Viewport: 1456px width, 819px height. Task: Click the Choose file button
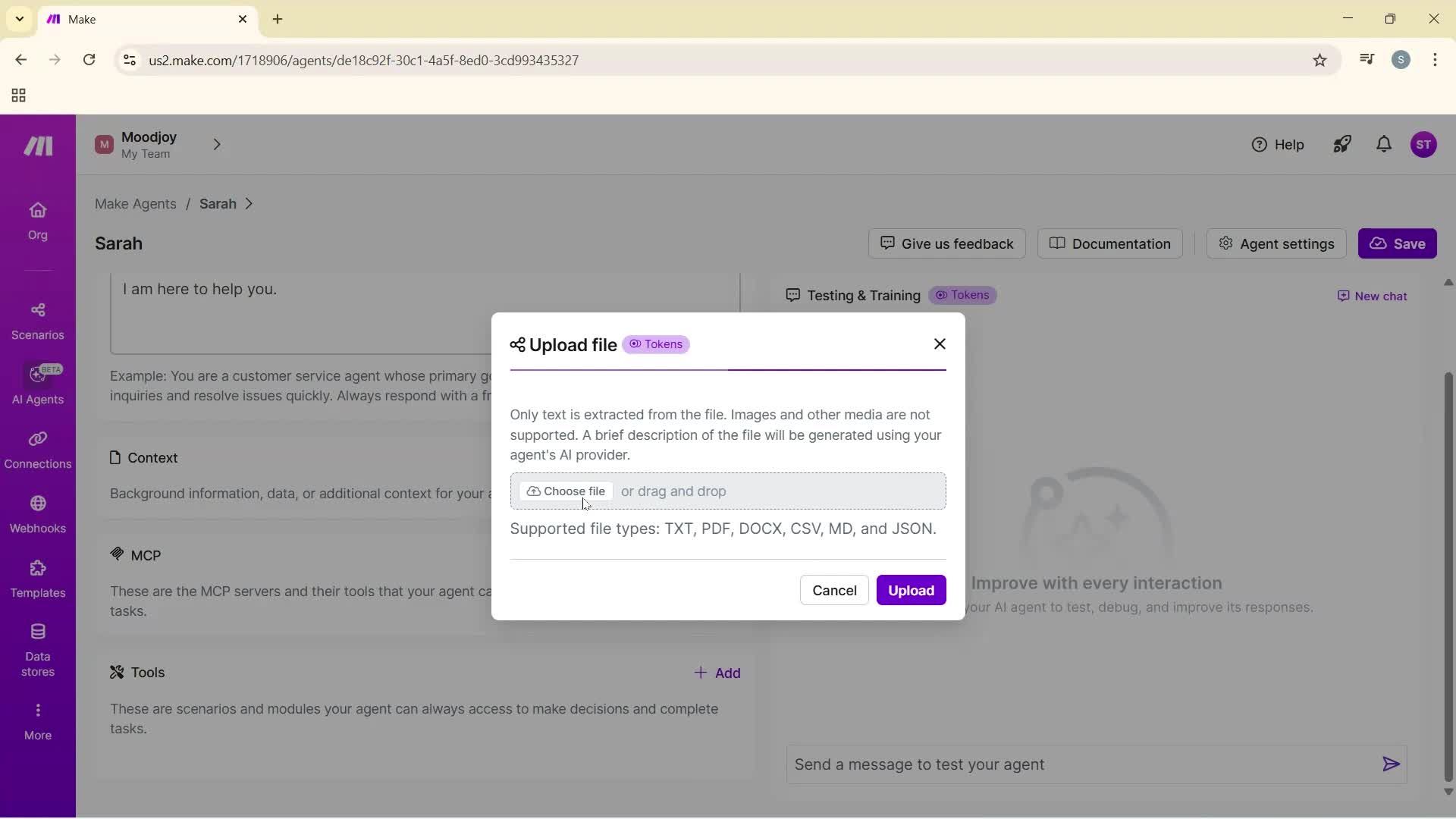point(566,491)
